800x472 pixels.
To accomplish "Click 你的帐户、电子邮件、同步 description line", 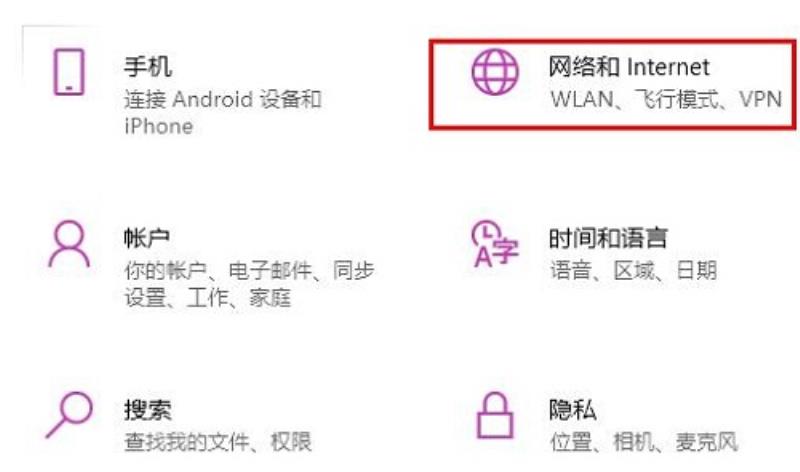I will [x=249, y=270].
